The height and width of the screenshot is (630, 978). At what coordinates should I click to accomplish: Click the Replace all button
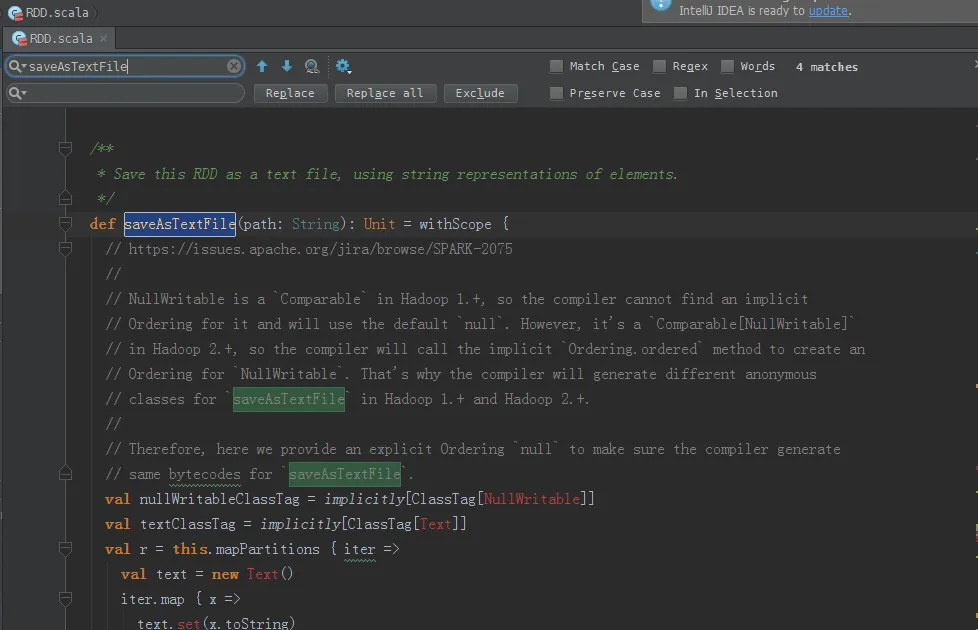(x=385, y=93)
